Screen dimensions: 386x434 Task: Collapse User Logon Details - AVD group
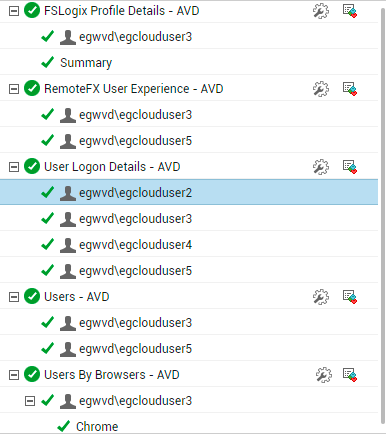coord(14,167)
